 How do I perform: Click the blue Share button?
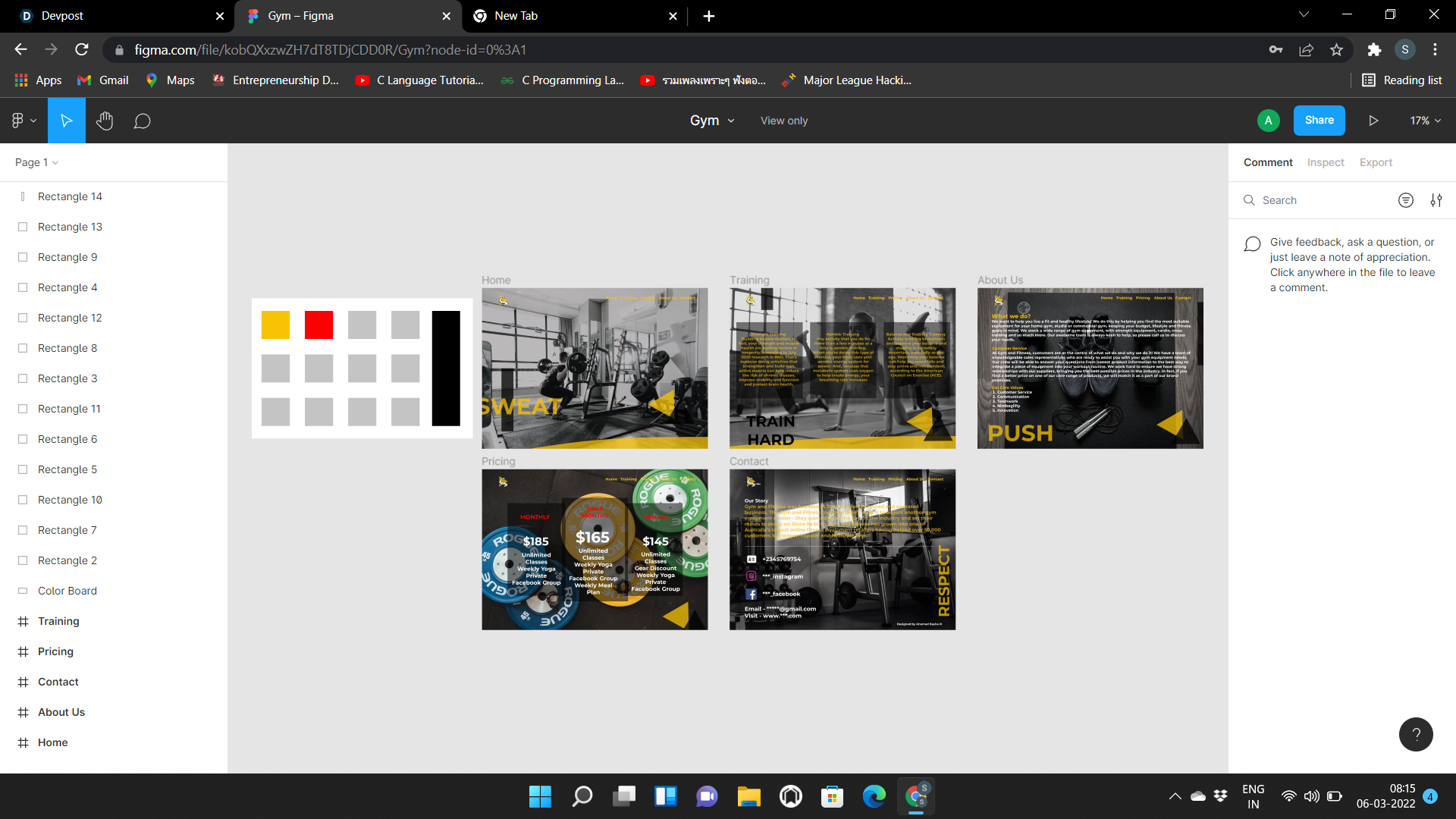tap(1319, 121)
